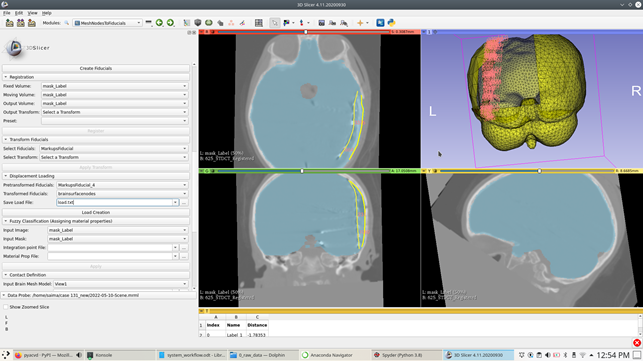Image resolution: width=643 pixels, height=361 pixels.
Task: Enable the Show Zoomed Slice checkbox
Action: tap(6, 307)
